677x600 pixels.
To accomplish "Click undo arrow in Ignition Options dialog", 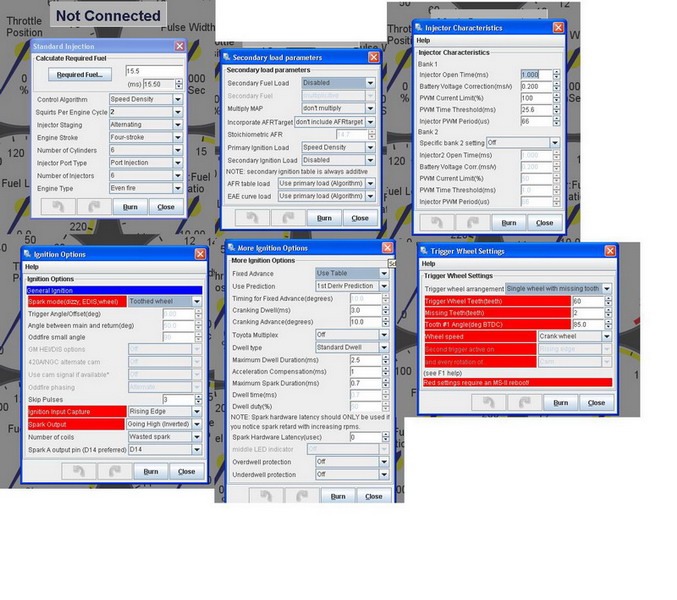I will tap(79, 471).
